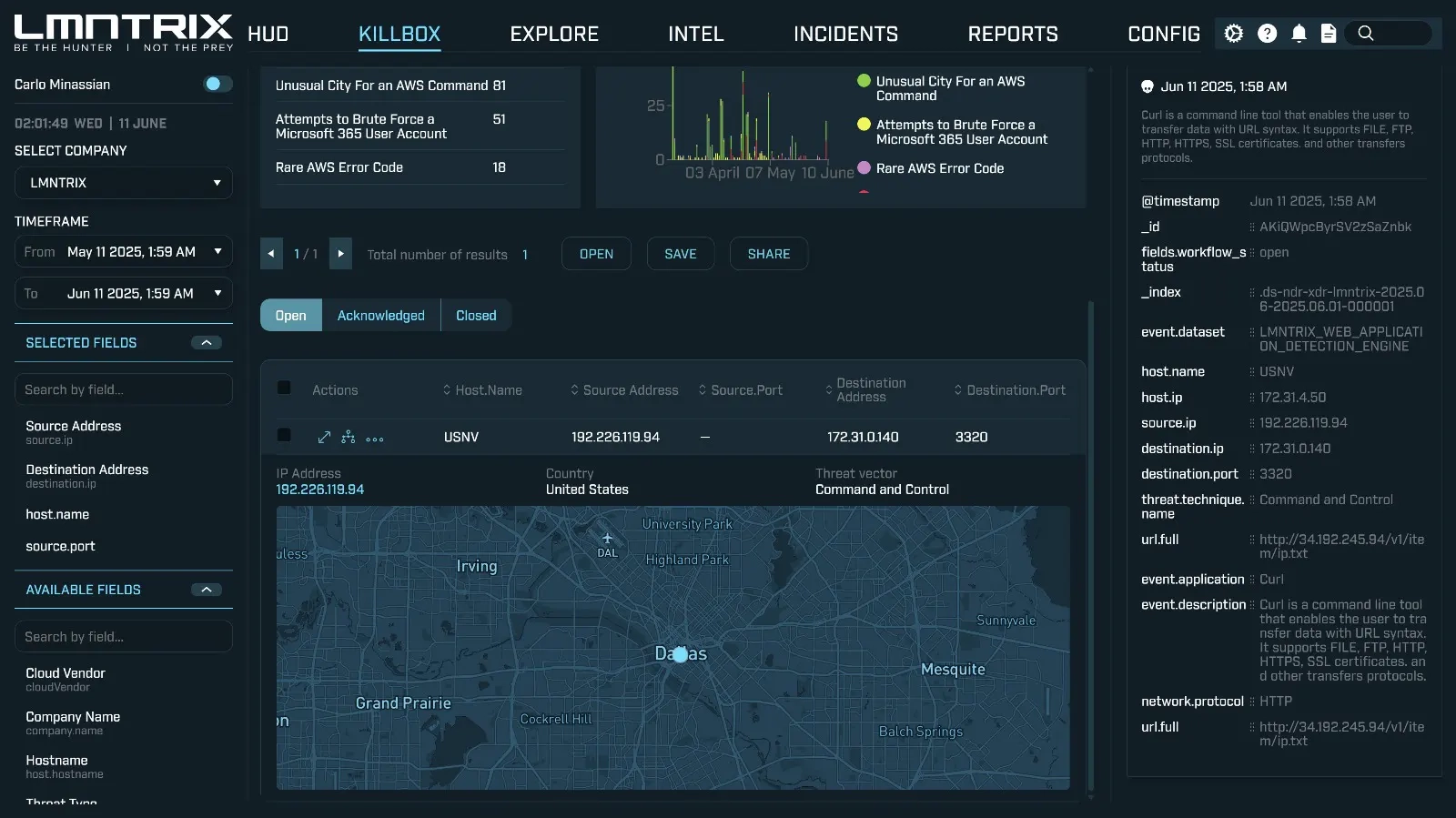Go to next results page arrow
Screen dimensions: 1456x818
[340, 254]
